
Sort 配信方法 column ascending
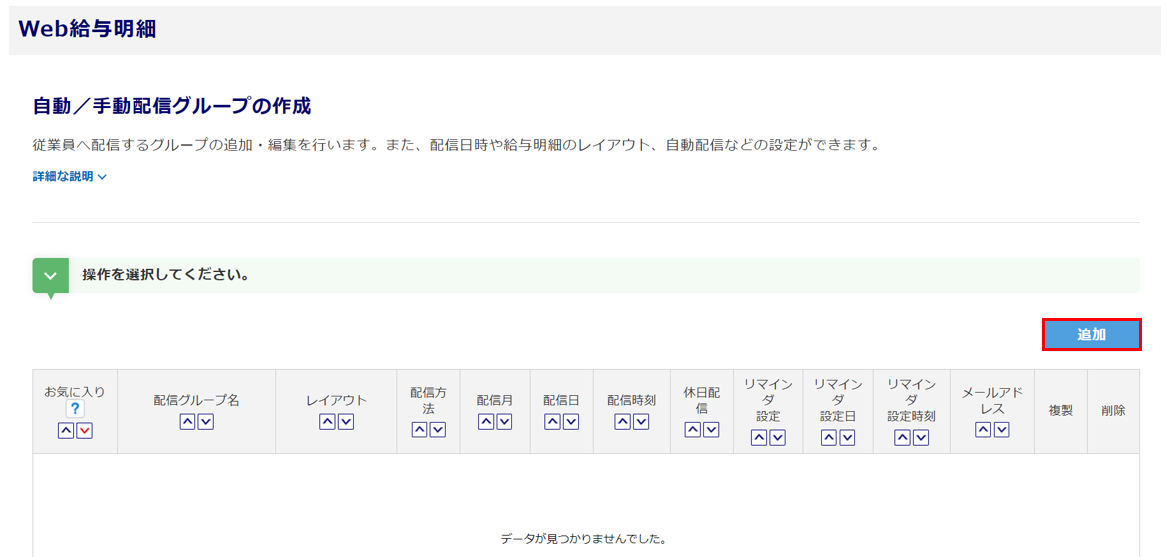pos(419,430)
